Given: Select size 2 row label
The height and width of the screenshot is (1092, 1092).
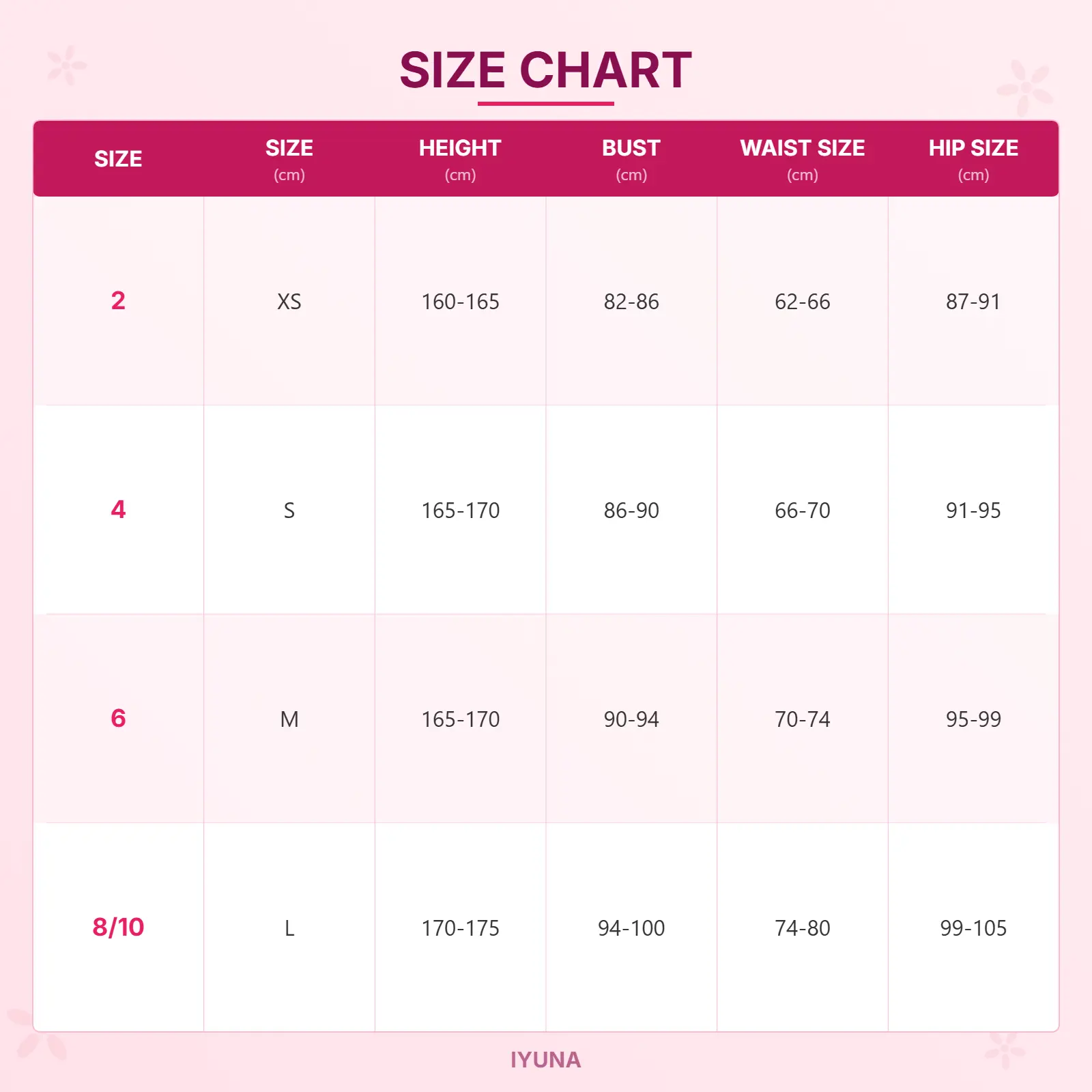Looking at the screenshot, I should (118, 301).
